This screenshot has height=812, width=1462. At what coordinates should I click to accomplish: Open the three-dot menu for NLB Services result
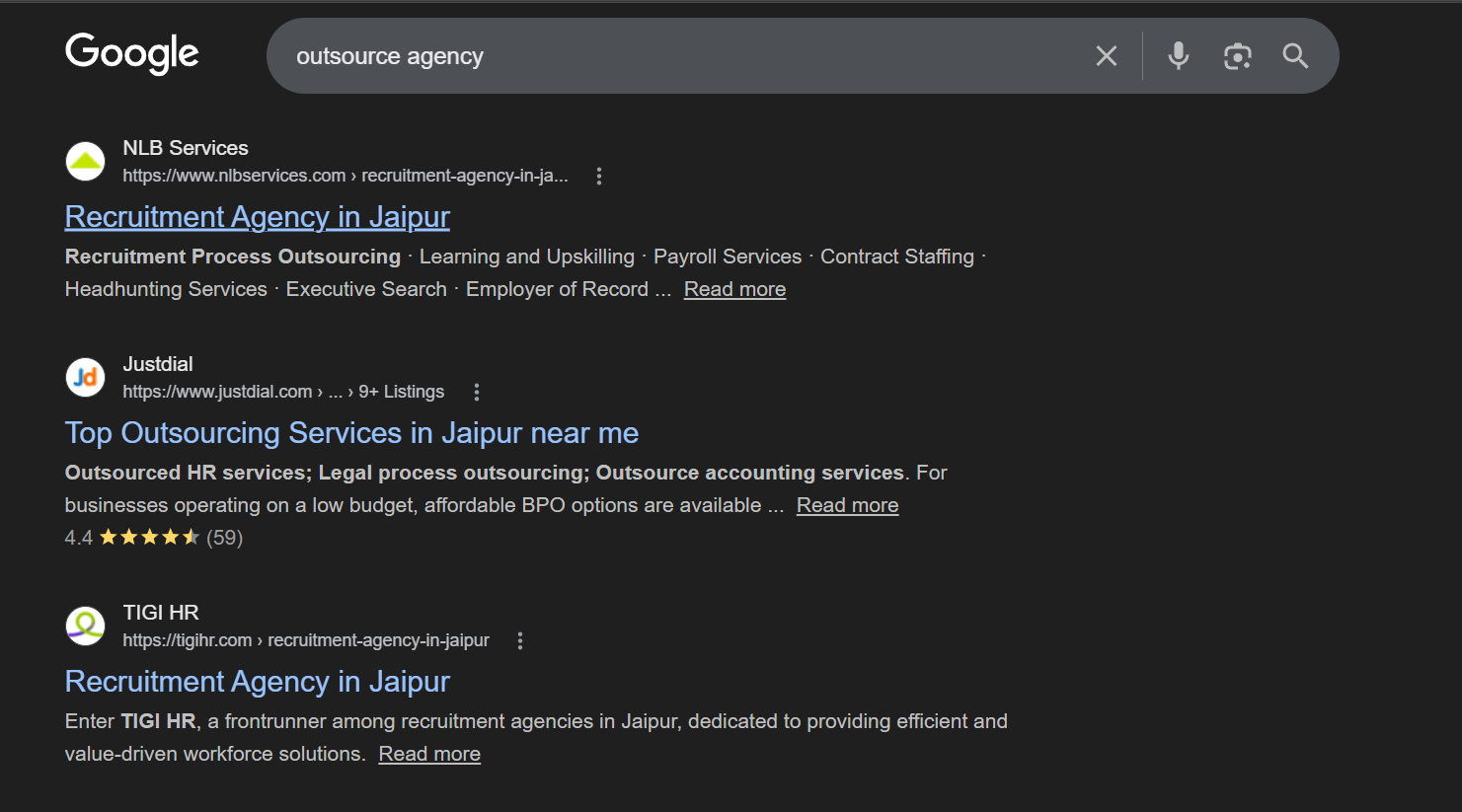click(598, 176)
